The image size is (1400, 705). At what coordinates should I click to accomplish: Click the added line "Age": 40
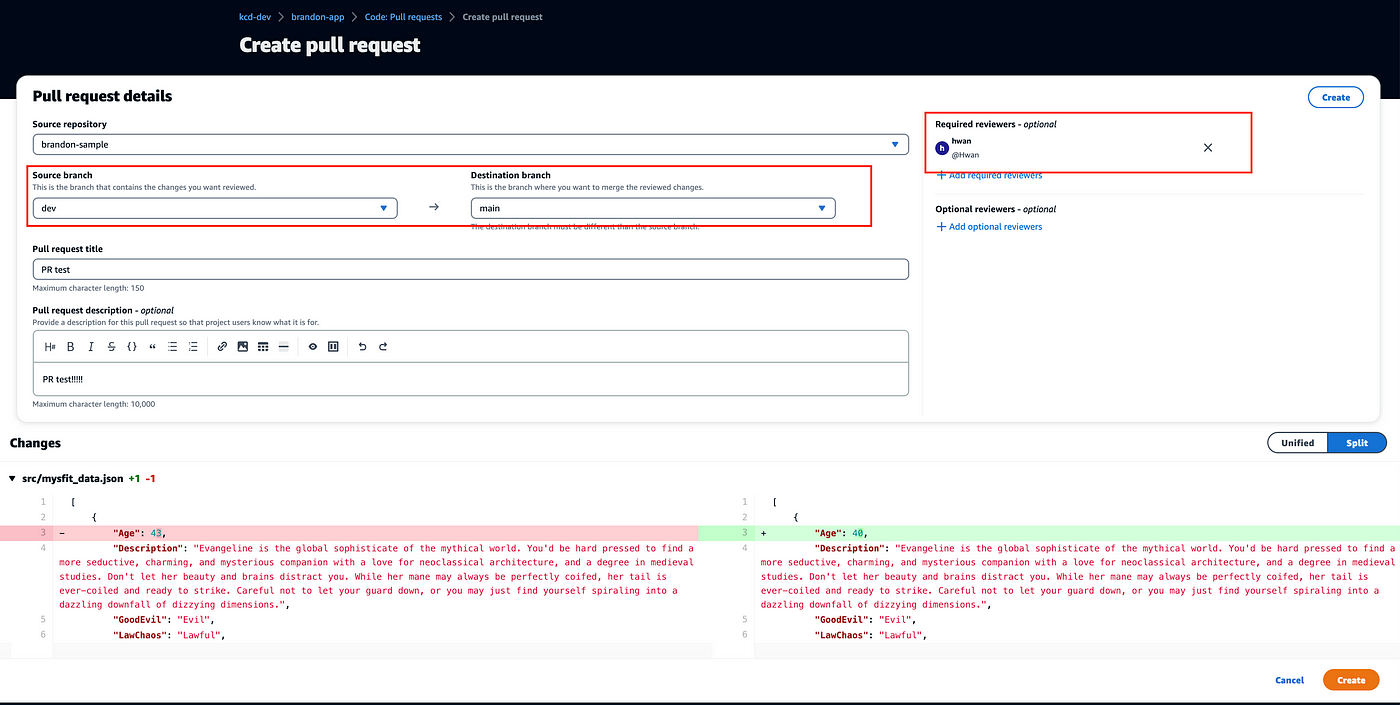[1048, 533]
